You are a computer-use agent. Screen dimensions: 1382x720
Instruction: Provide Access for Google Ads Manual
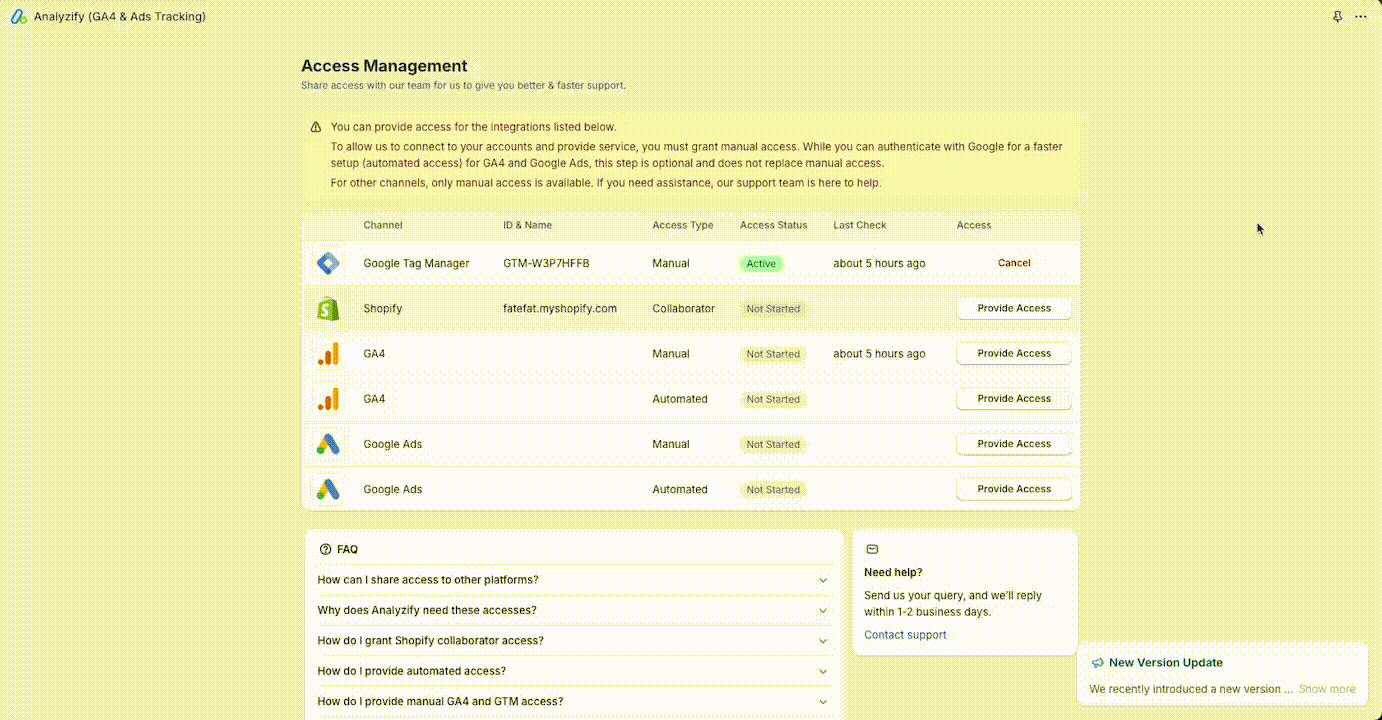(x=1014, y=443)
